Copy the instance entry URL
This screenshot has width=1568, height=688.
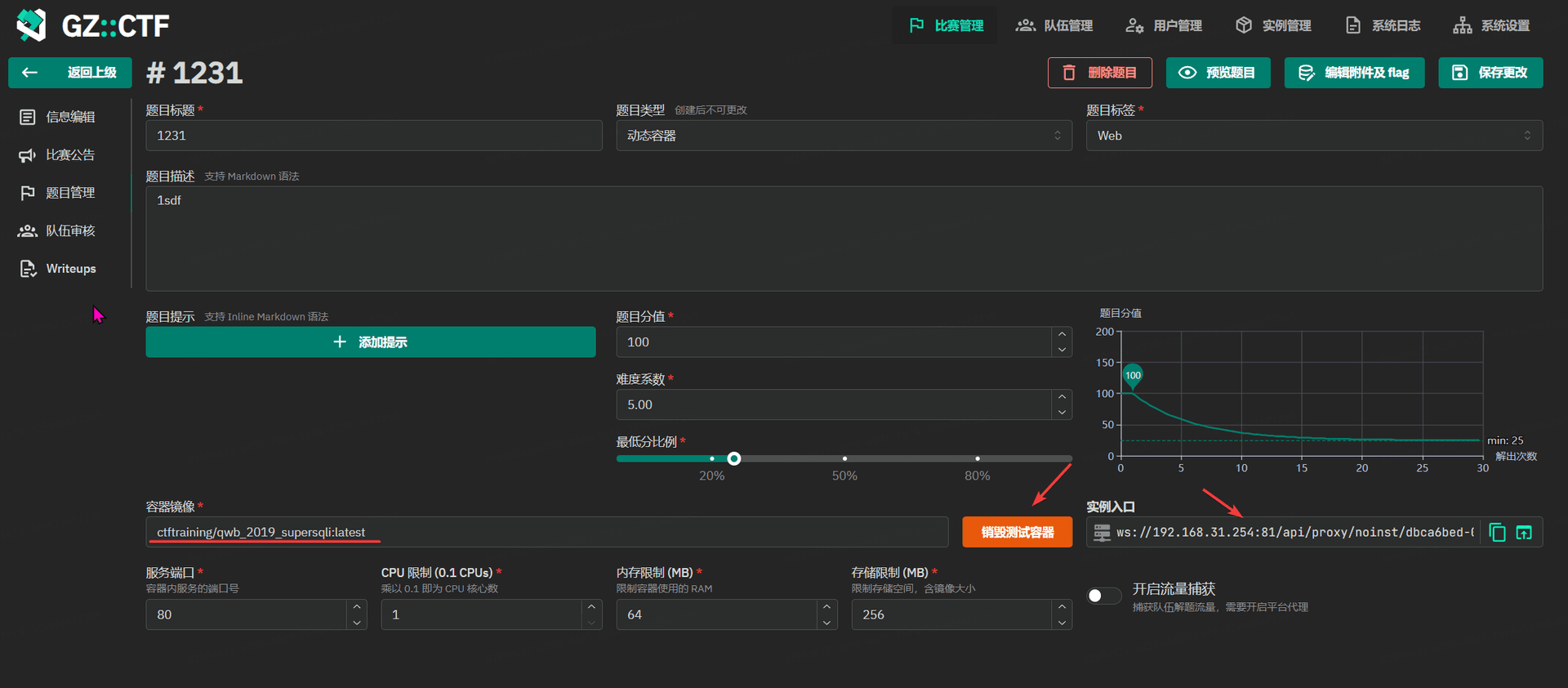coord(1497,533)
